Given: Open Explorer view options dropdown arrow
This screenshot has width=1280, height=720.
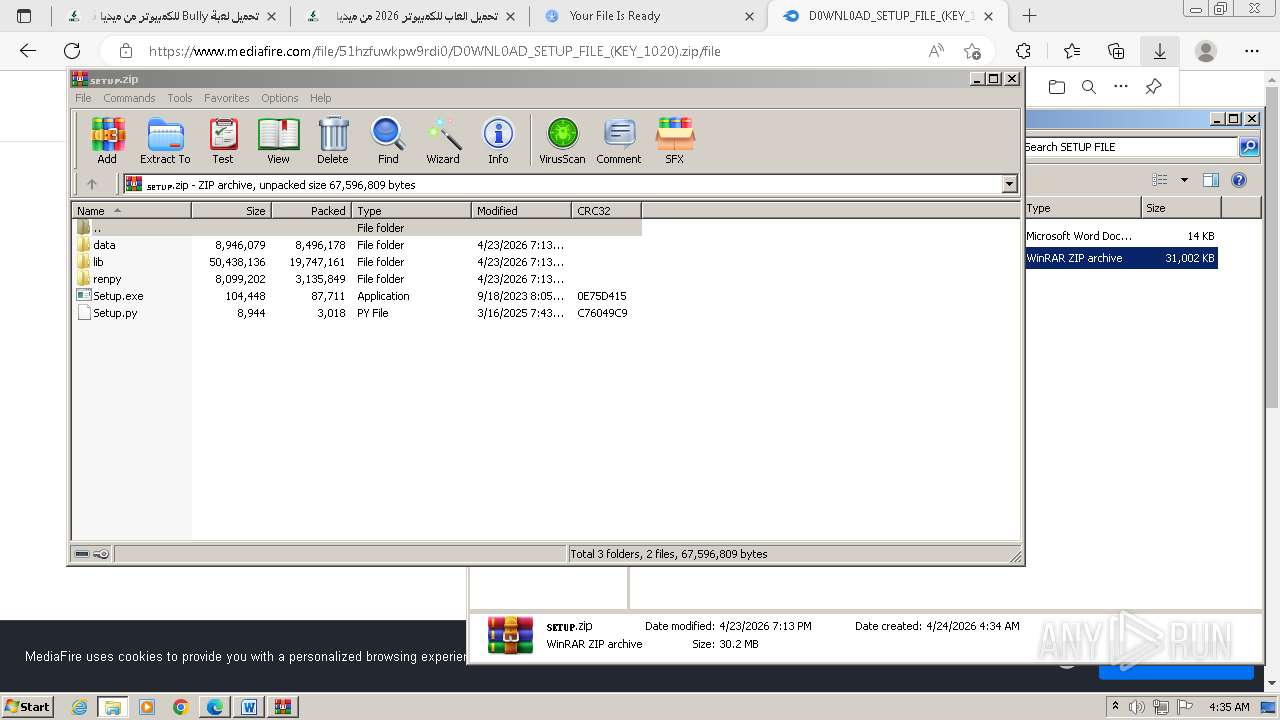Looking at the screenshot, I should (x=1184, y=180).
